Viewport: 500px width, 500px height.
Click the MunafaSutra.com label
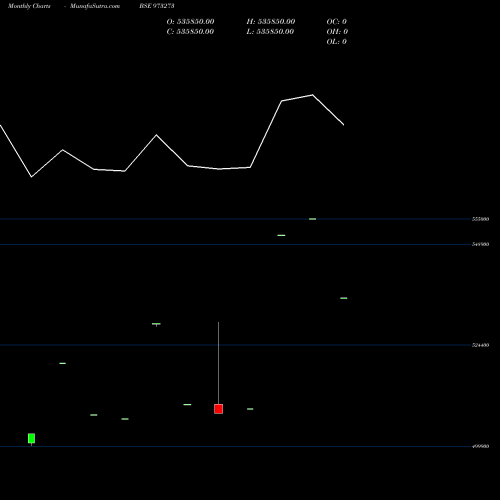(x=95, y=6)
